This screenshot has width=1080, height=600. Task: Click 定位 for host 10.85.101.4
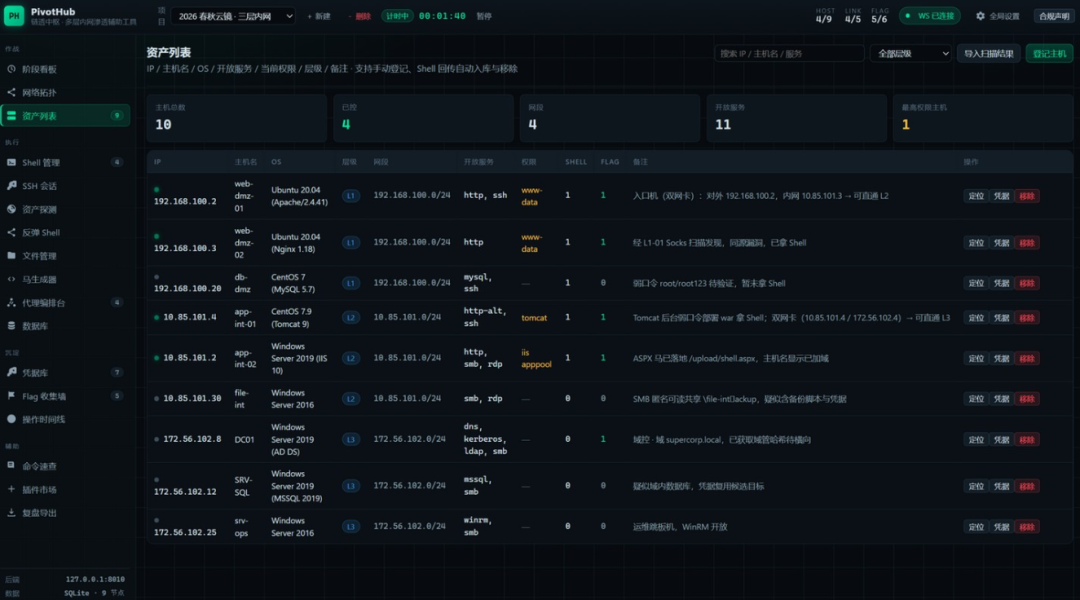[975, 318]
